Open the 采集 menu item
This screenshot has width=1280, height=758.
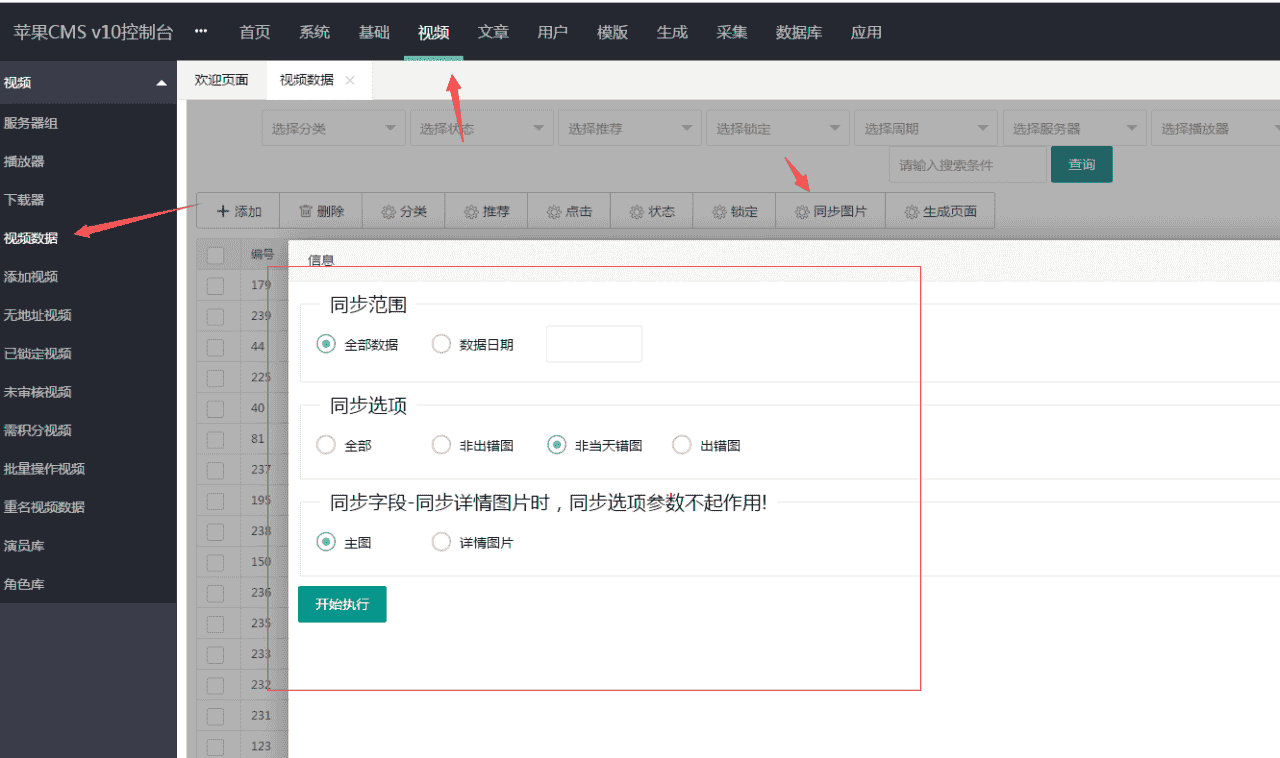click(732, 32)
